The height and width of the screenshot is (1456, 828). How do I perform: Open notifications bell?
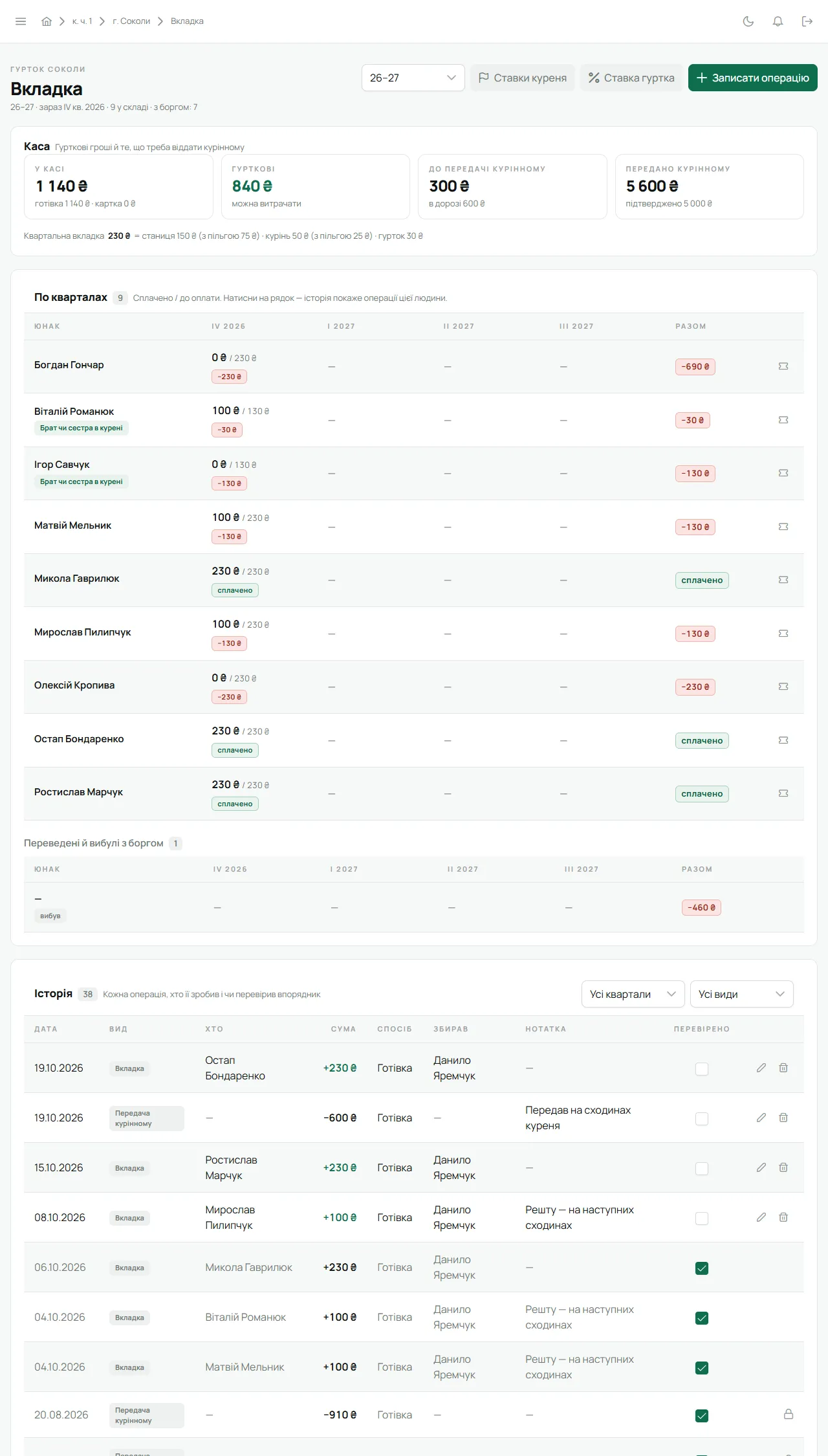(778, 21)
